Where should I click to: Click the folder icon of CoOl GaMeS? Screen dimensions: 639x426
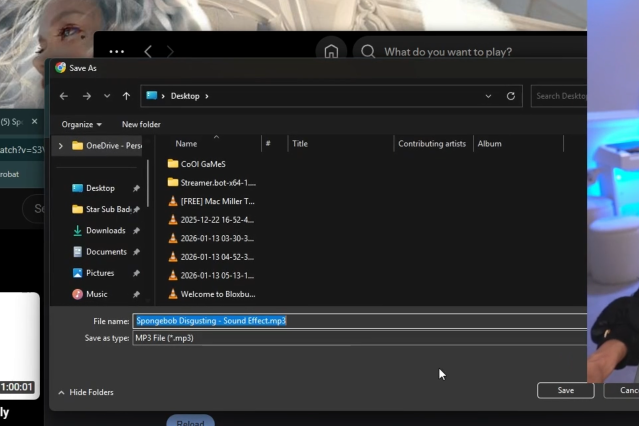pos(173,163)
